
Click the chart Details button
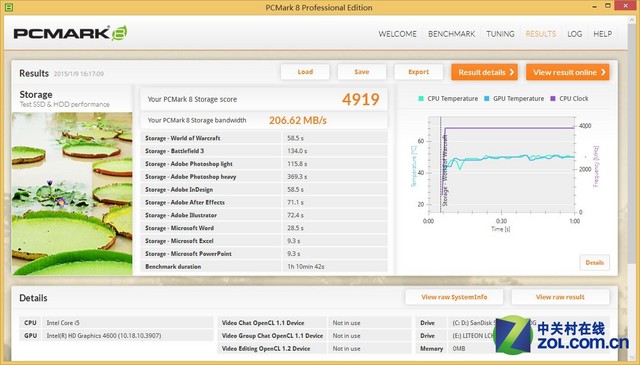(594, 263)
